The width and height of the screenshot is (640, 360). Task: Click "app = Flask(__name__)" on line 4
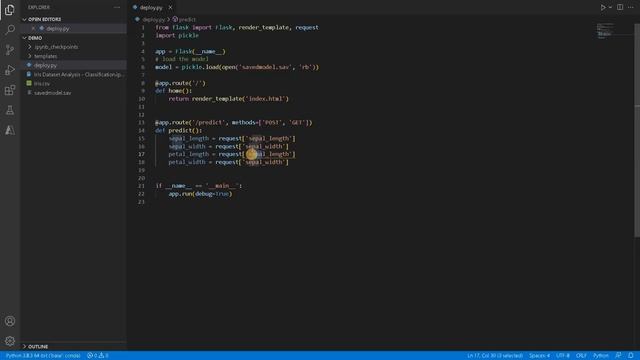coord(190,51)
